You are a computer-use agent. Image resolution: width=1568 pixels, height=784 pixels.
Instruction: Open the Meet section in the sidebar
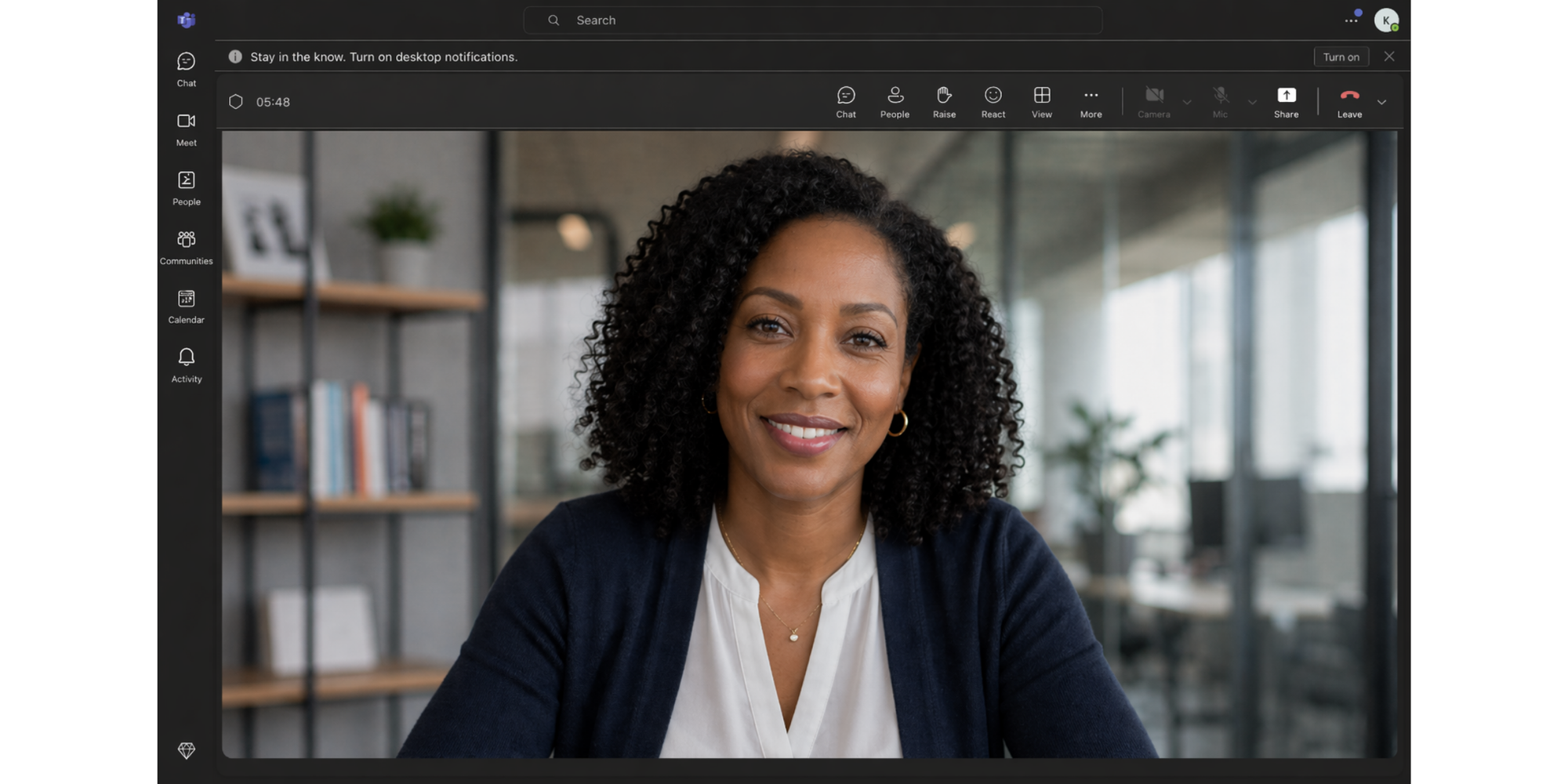coord(186,129)
